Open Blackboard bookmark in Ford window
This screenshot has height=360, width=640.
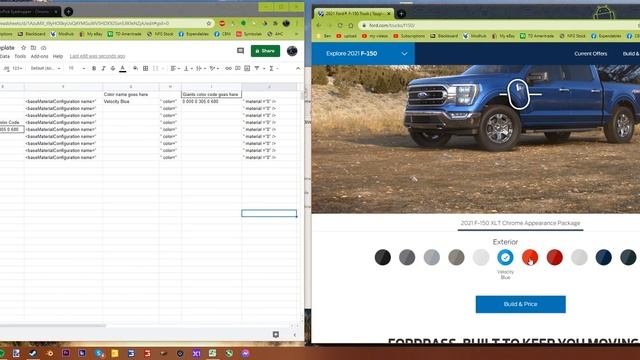pyautogui.click(x=444, y=36)
